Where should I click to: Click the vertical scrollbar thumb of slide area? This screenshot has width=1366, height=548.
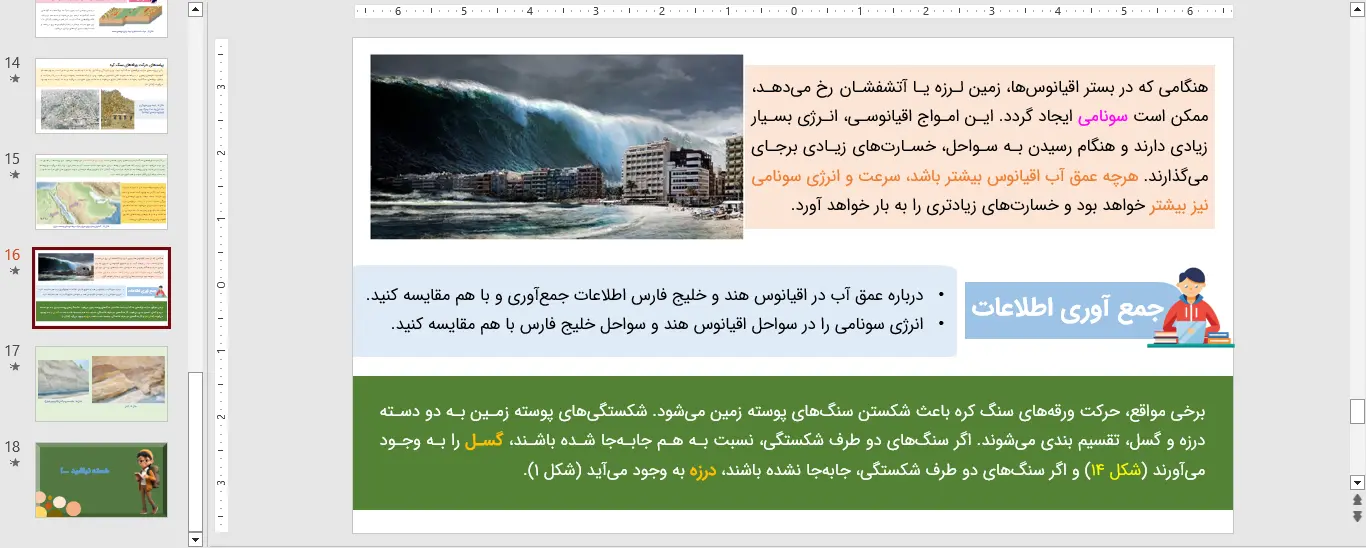[x=1357, y=411]
